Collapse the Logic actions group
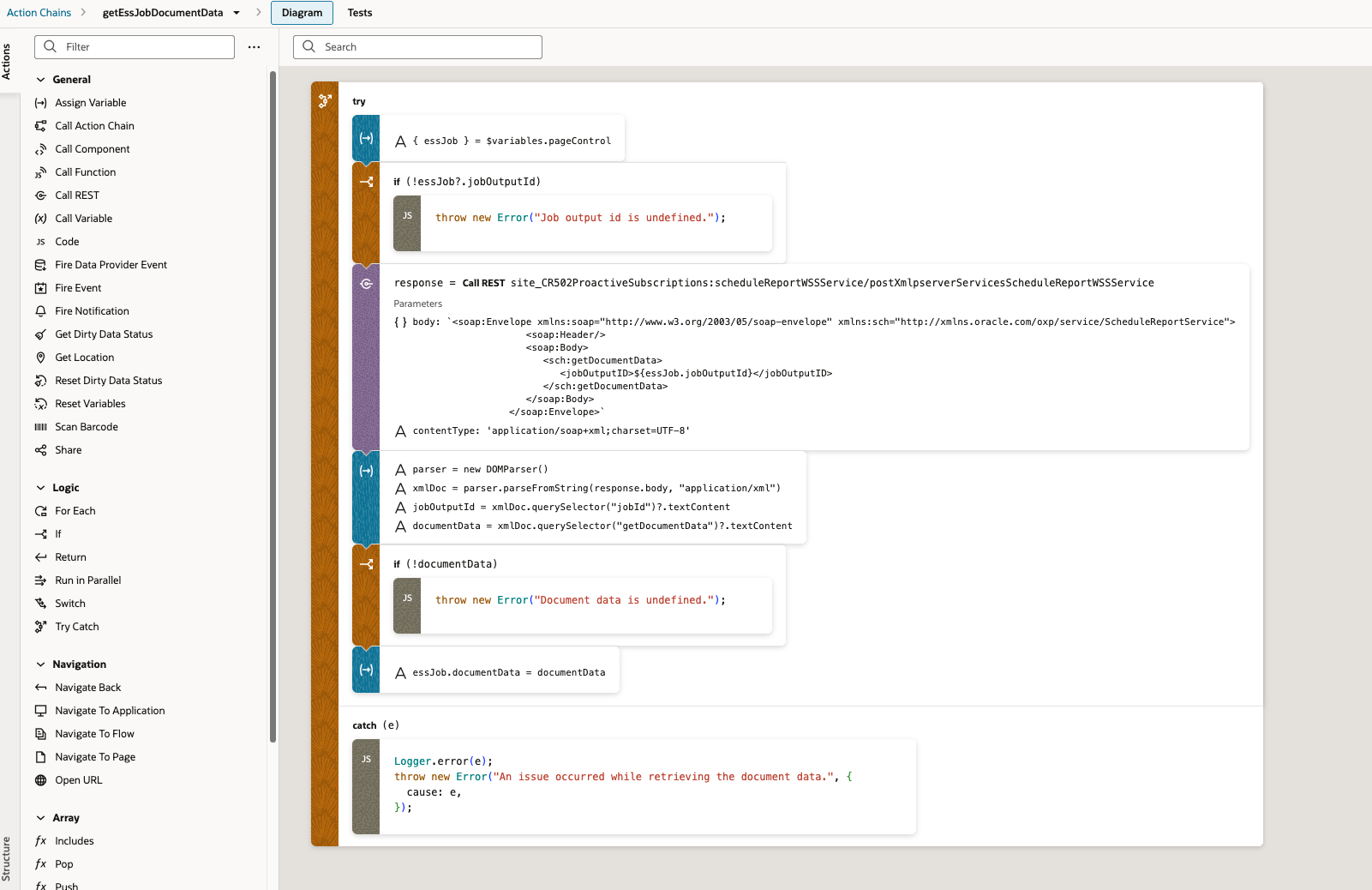The image size is (1372, 890). (40, 488)
